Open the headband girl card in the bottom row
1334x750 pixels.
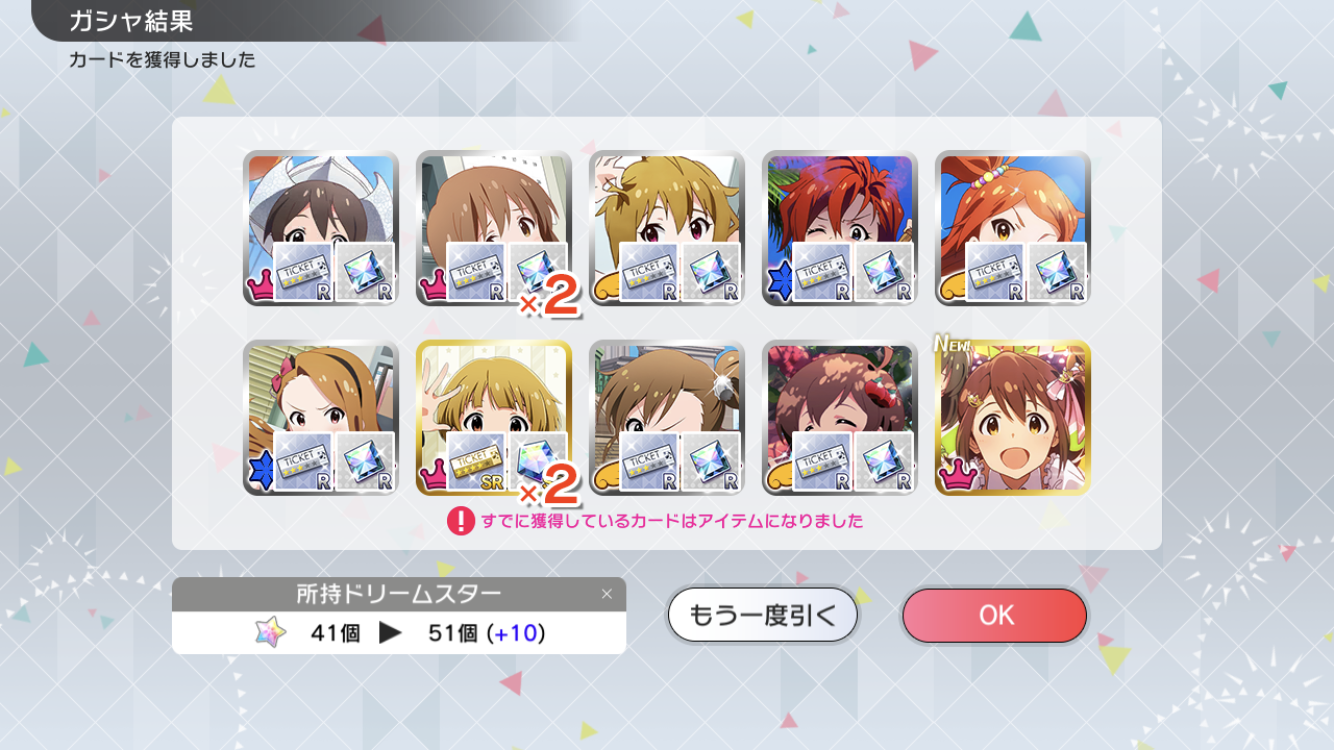[x=321, y=417]
